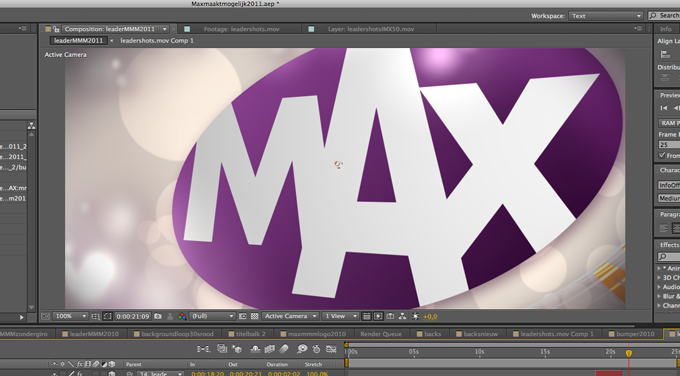Image resolution: width=680 pixels, height=376 pixels.
Task: Click the snapshot camera icon in viewer footer
Action: coord(158,316)
